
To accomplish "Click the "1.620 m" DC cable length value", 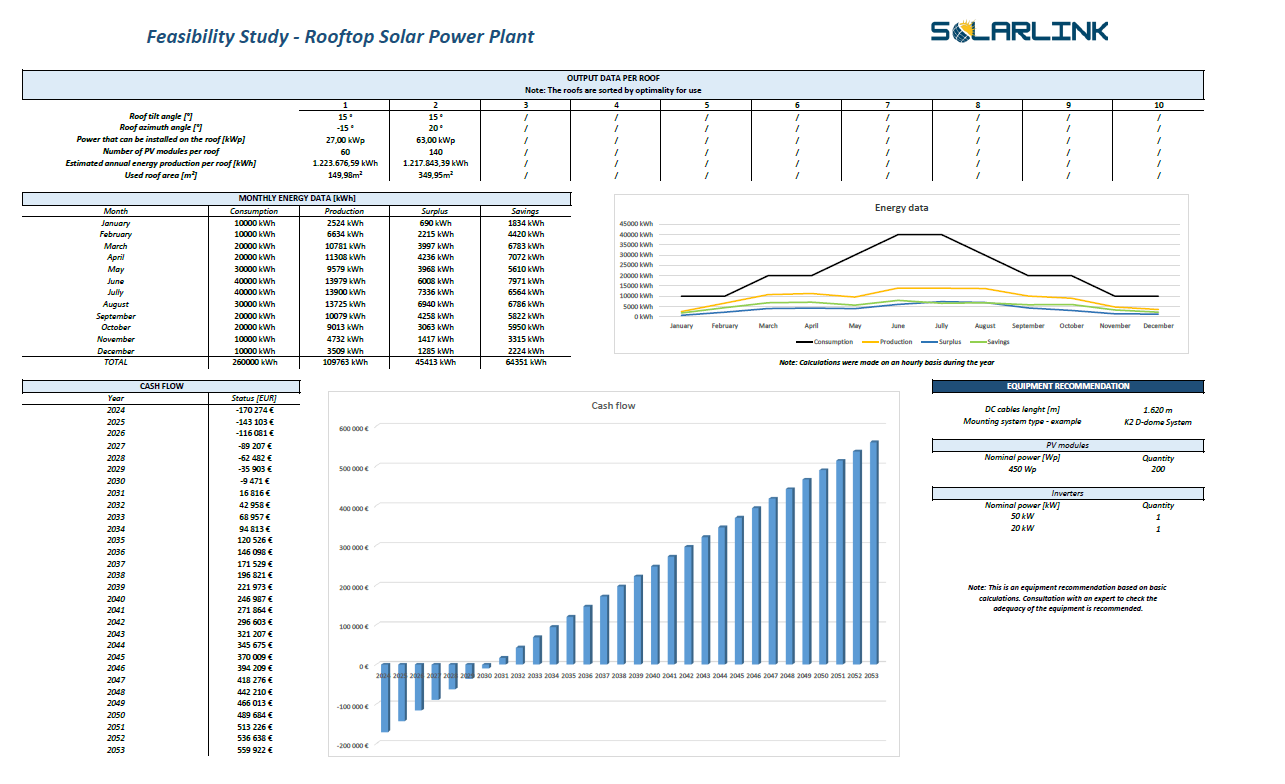I will click(x=1158, y=410).
